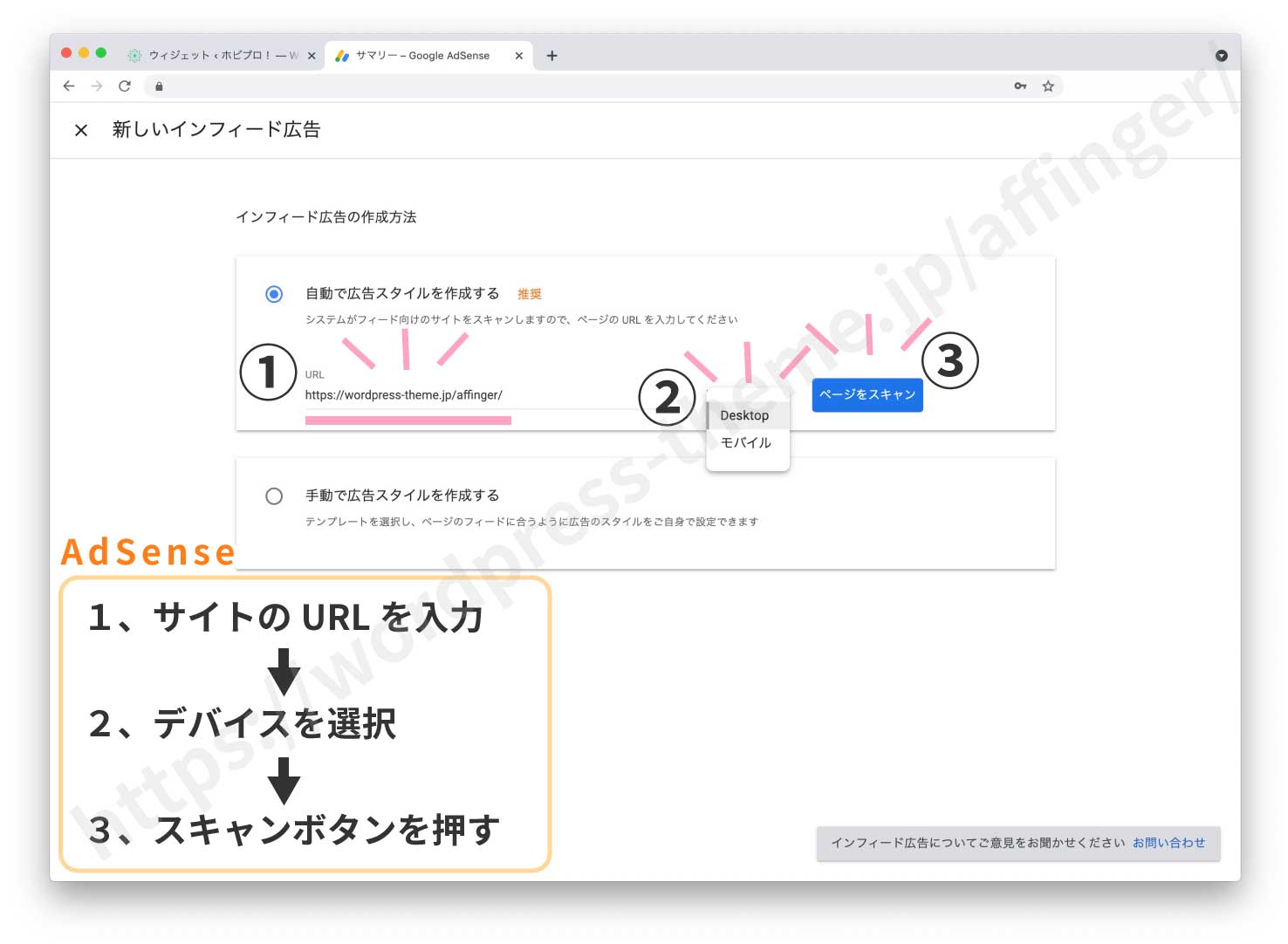The height and width of the screenshot is (944, 1288).
Task: Click the 推奨 label
Action: click(530, 295)
